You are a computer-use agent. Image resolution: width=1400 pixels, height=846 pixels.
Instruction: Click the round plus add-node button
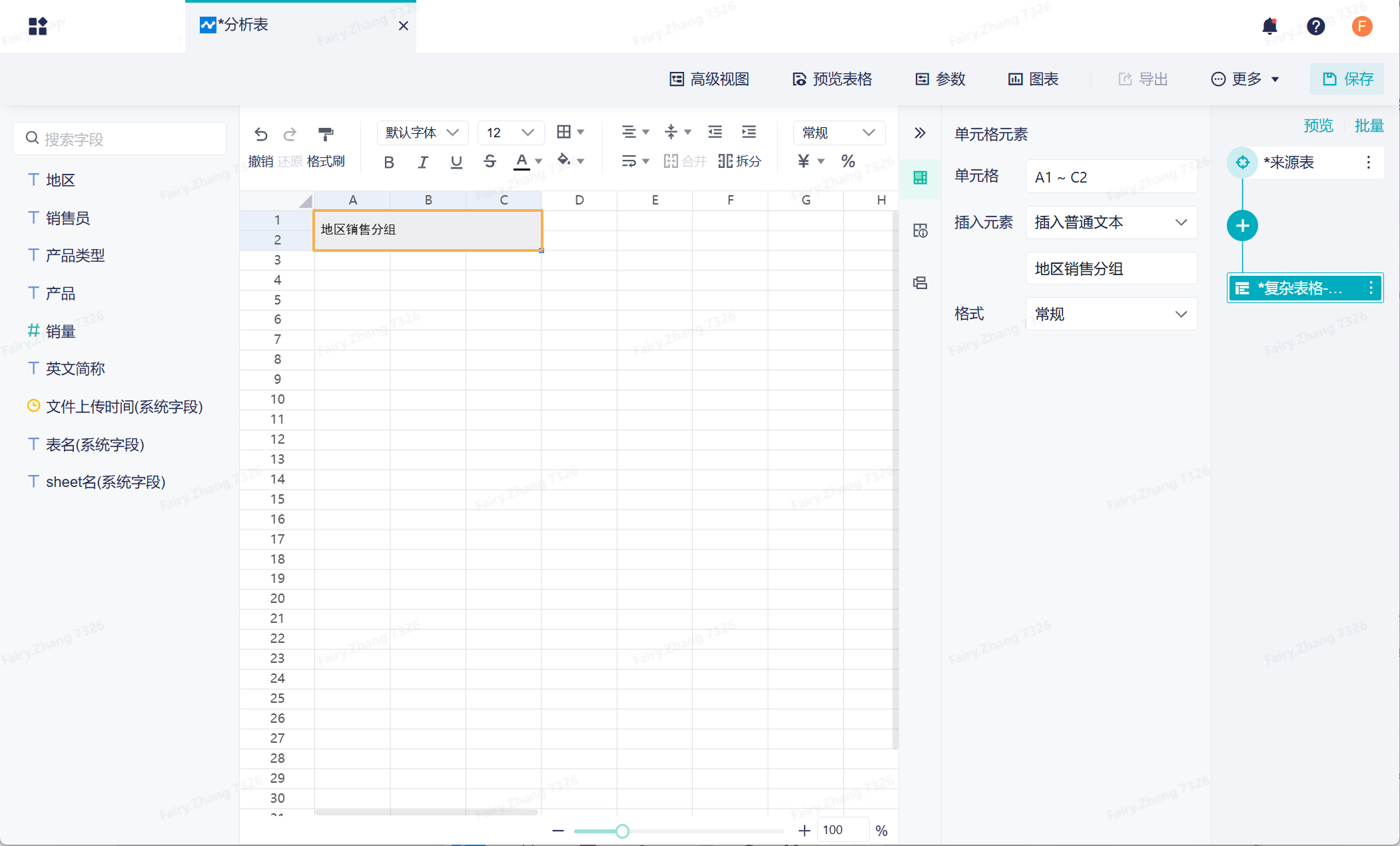[1242, 226]
